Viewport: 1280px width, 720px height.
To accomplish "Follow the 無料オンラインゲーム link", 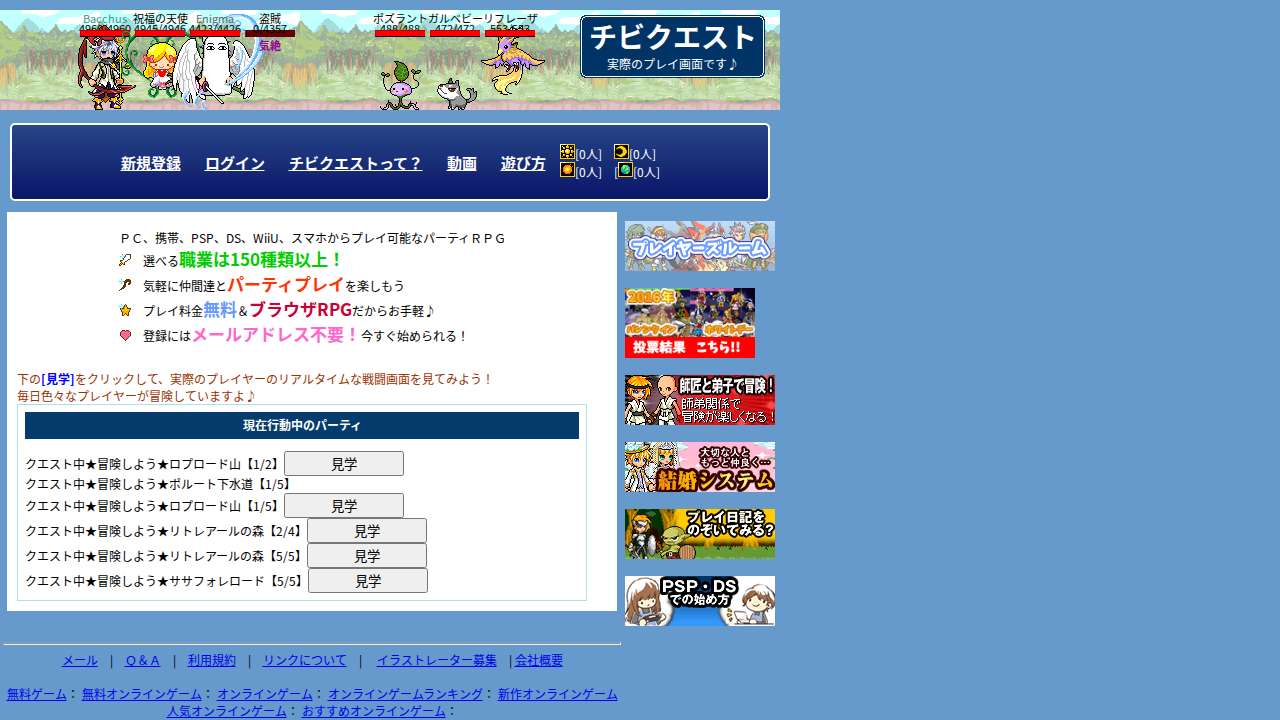I will (x=142, y=694).
